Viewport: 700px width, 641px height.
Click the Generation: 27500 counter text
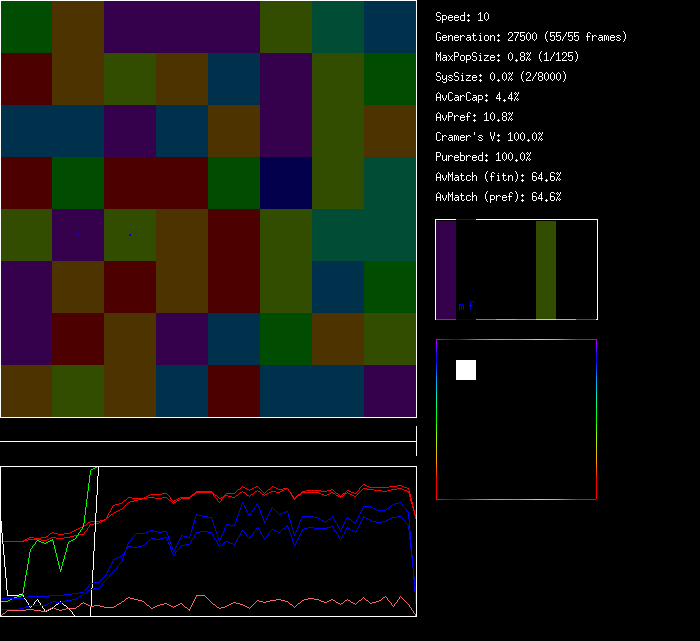tap(530, 37)
